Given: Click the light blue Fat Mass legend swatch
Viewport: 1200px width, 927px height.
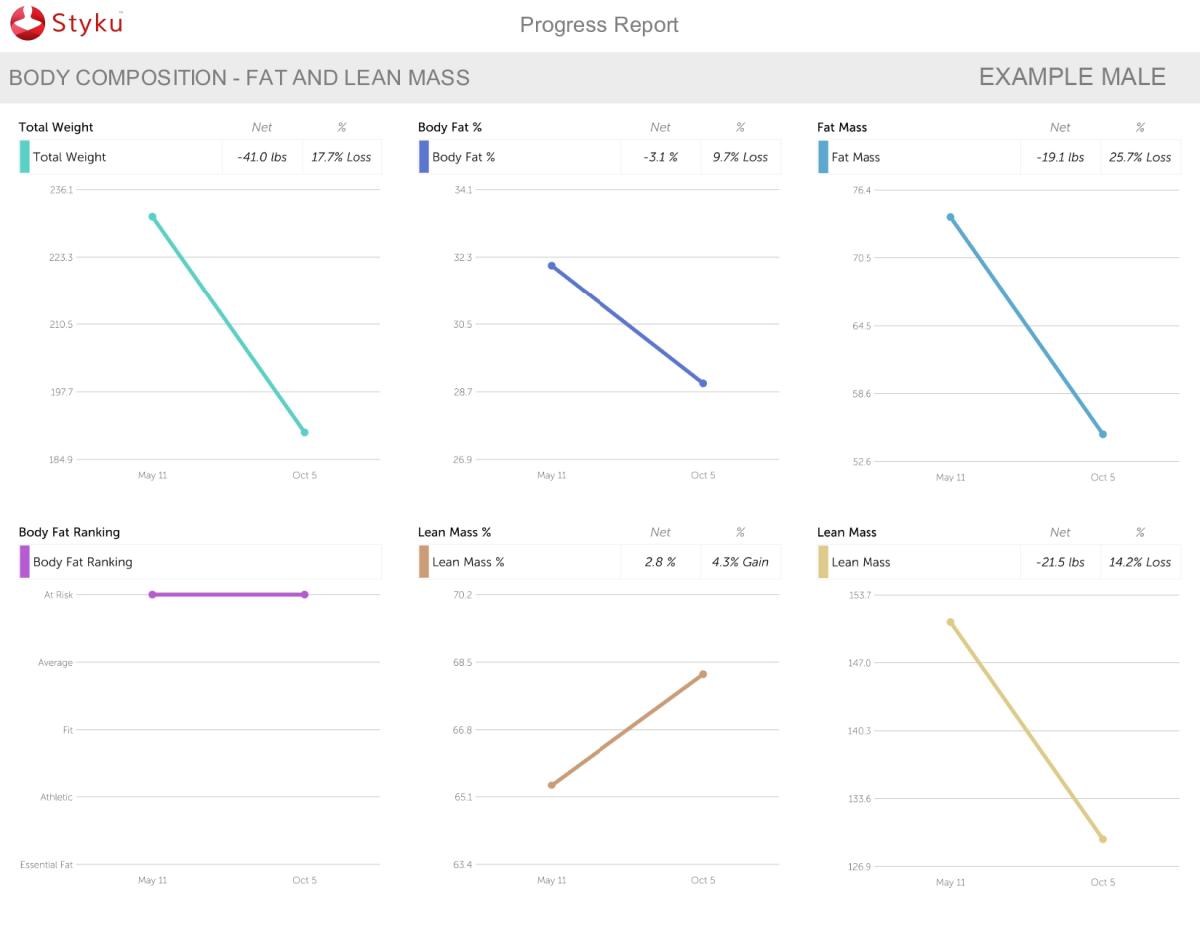Looking at the screenshot, I should coord(823,157).
